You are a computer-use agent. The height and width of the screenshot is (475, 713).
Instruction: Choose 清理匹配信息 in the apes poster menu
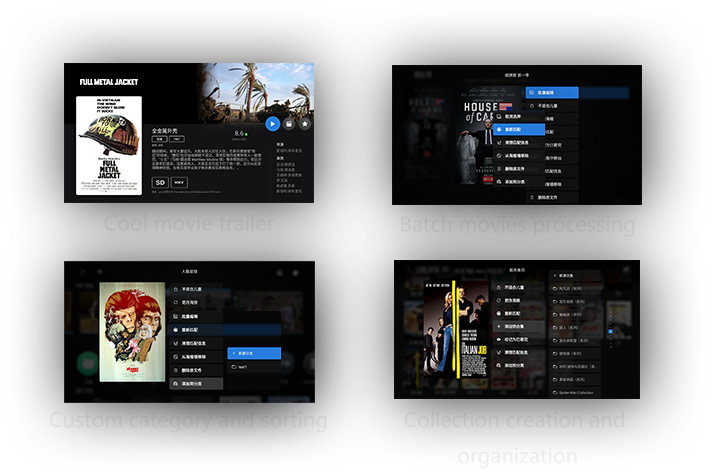click(196, 343)
